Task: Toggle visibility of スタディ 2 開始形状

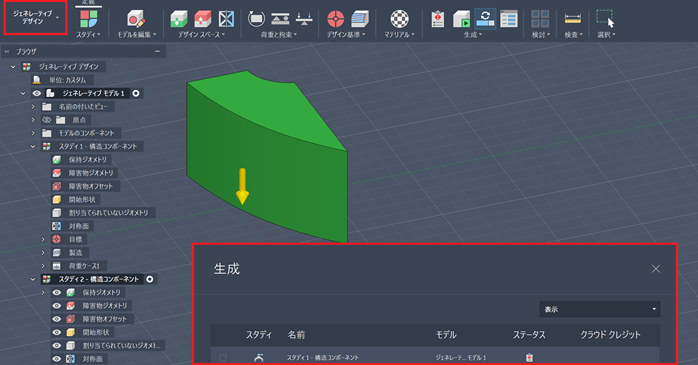Action: [x=57, y=333]
